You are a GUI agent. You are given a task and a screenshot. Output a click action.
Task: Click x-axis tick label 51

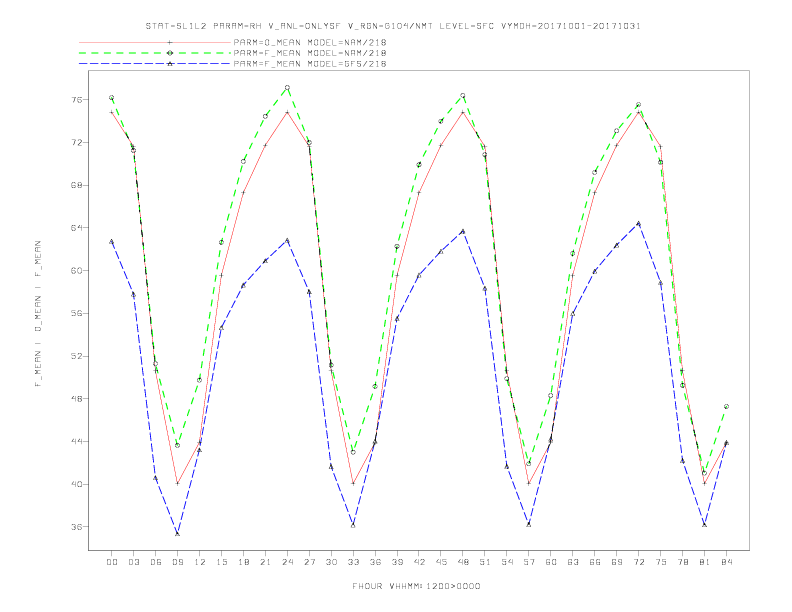tap(485, 562)
